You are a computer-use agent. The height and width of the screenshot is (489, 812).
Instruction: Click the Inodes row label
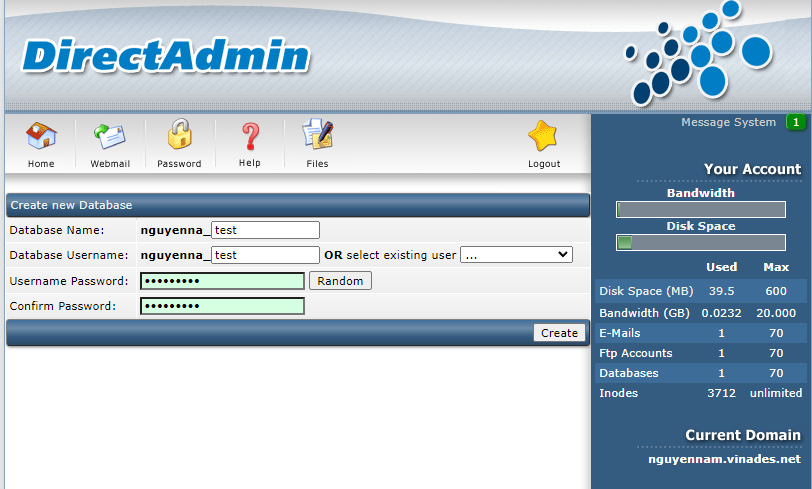618,393
